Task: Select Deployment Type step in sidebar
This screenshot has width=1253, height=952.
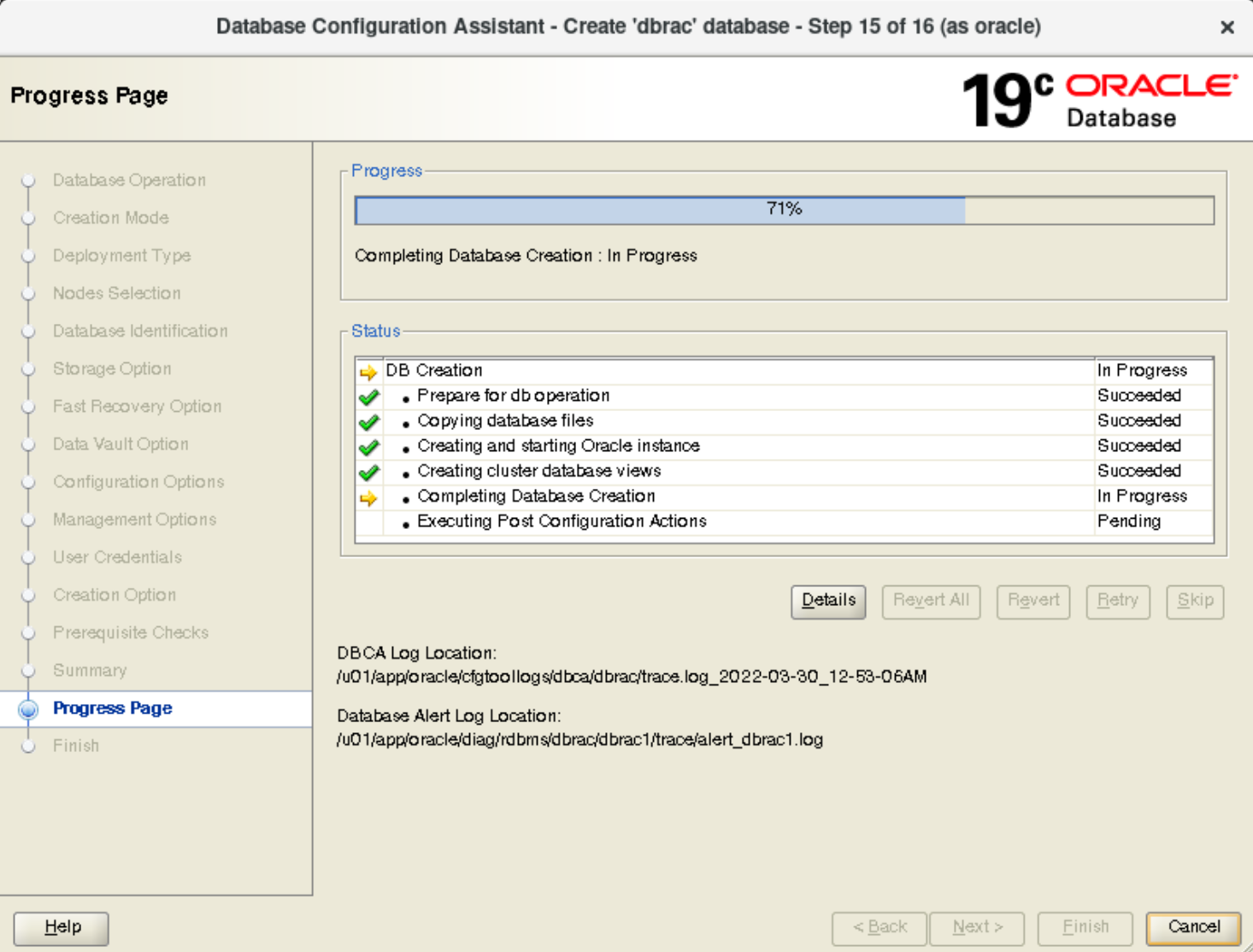Action: pyautogui.click(x=121, y=256)
